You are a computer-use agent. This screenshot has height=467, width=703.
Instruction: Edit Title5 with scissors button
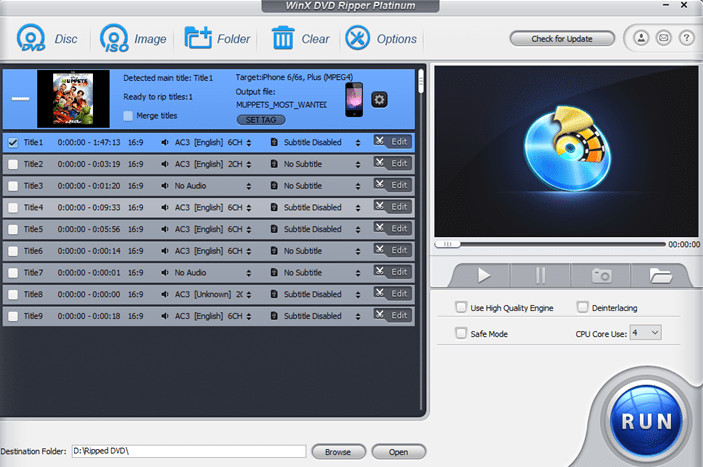(x=393, y=229)
